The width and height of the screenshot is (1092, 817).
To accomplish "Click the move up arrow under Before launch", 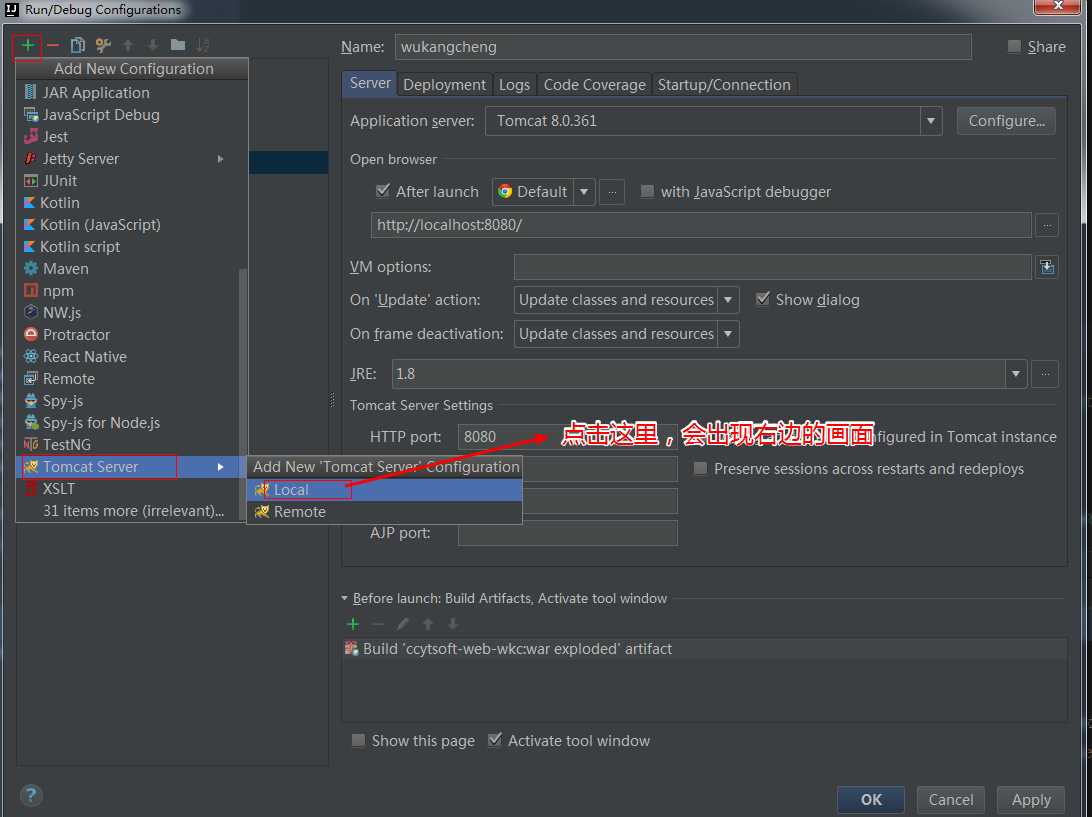I will tap(428, 624).
